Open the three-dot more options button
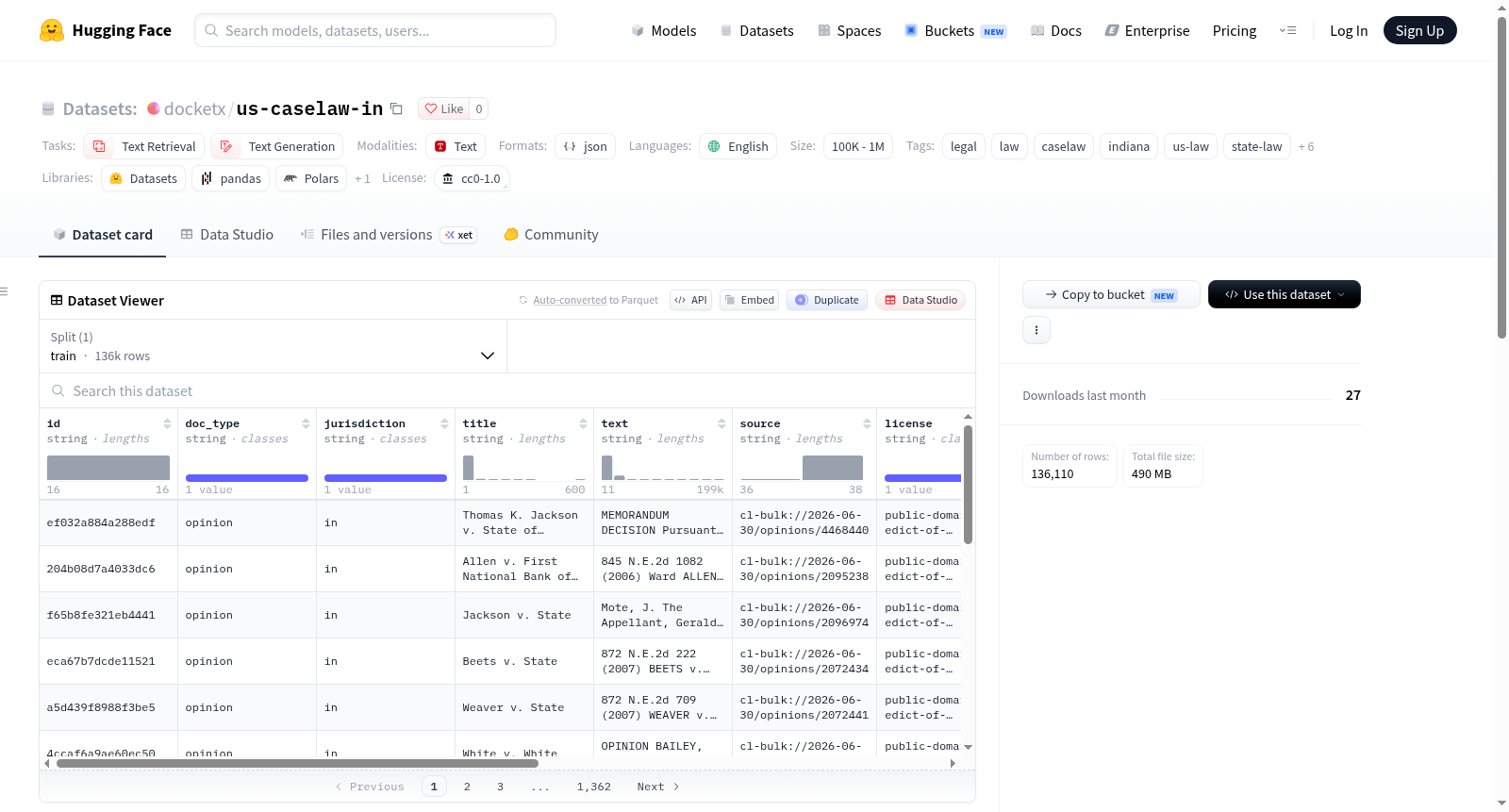1509x812 pixels. click(1036, 330)
